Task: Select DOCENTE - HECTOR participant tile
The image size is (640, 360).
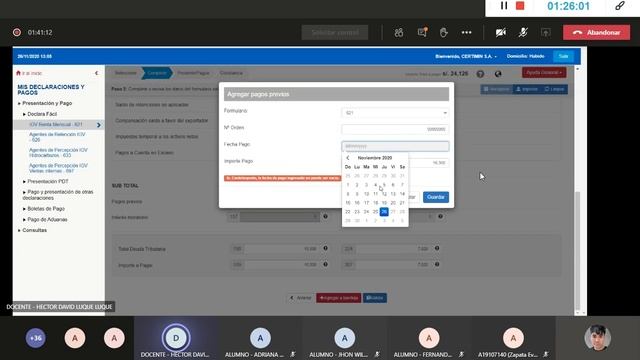Action: coord(176,338)
